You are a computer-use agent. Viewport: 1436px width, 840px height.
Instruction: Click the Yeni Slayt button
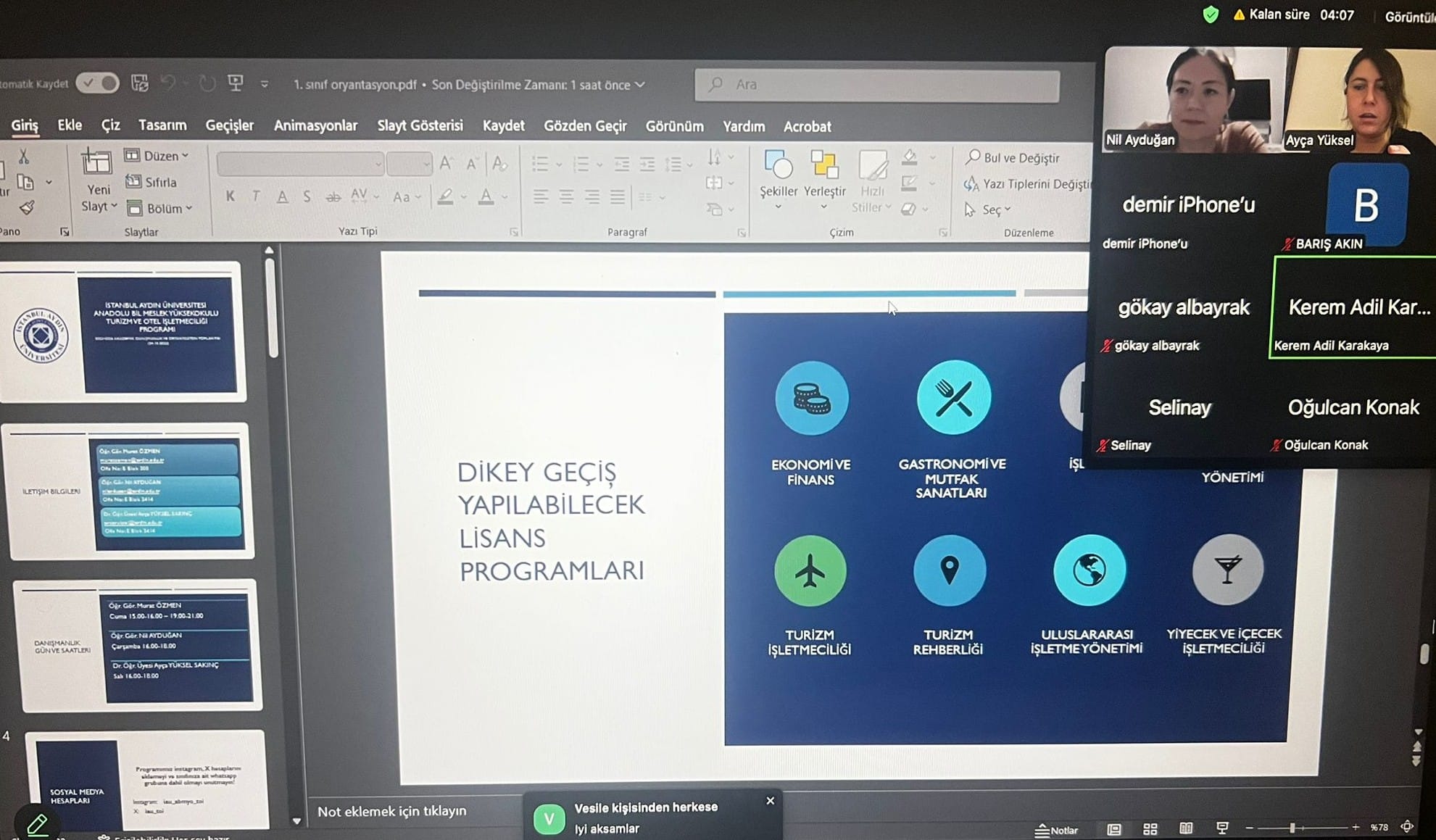click(98, 180)
